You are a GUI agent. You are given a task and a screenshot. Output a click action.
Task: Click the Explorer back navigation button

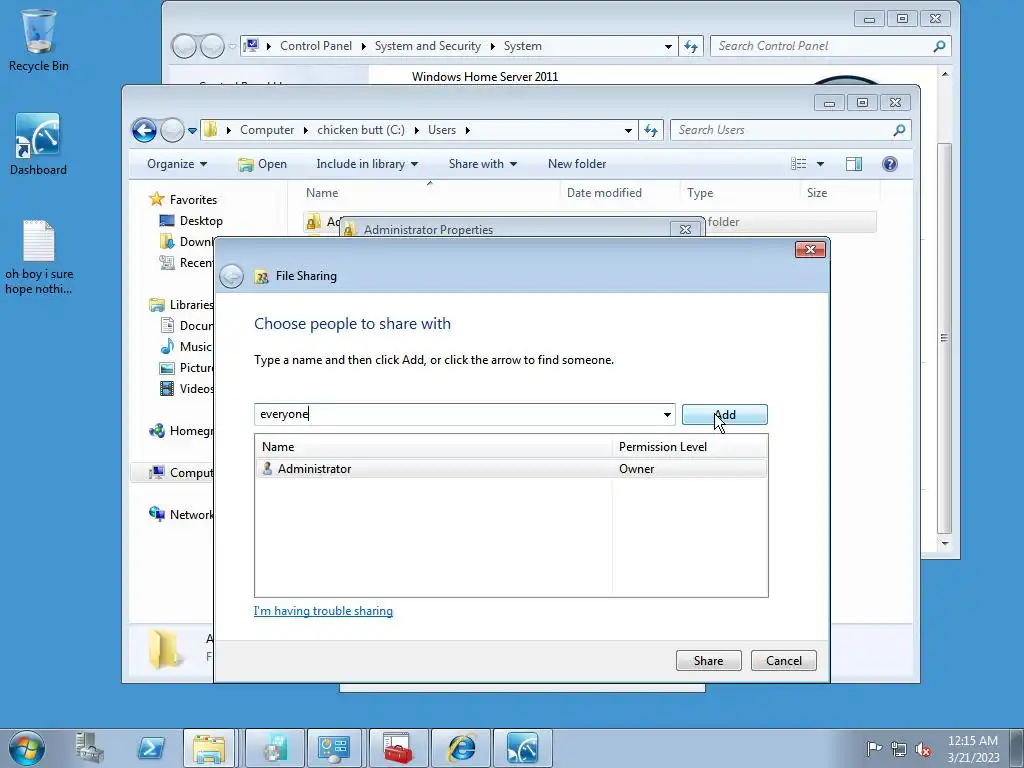click(144, 130)
